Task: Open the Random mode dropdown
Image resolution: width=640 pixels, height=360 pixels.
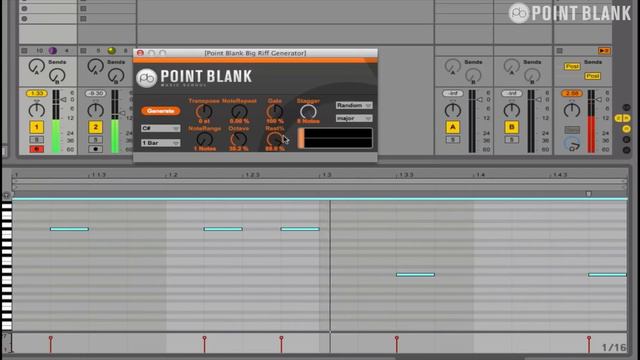Action: click(x=354, y=105)
